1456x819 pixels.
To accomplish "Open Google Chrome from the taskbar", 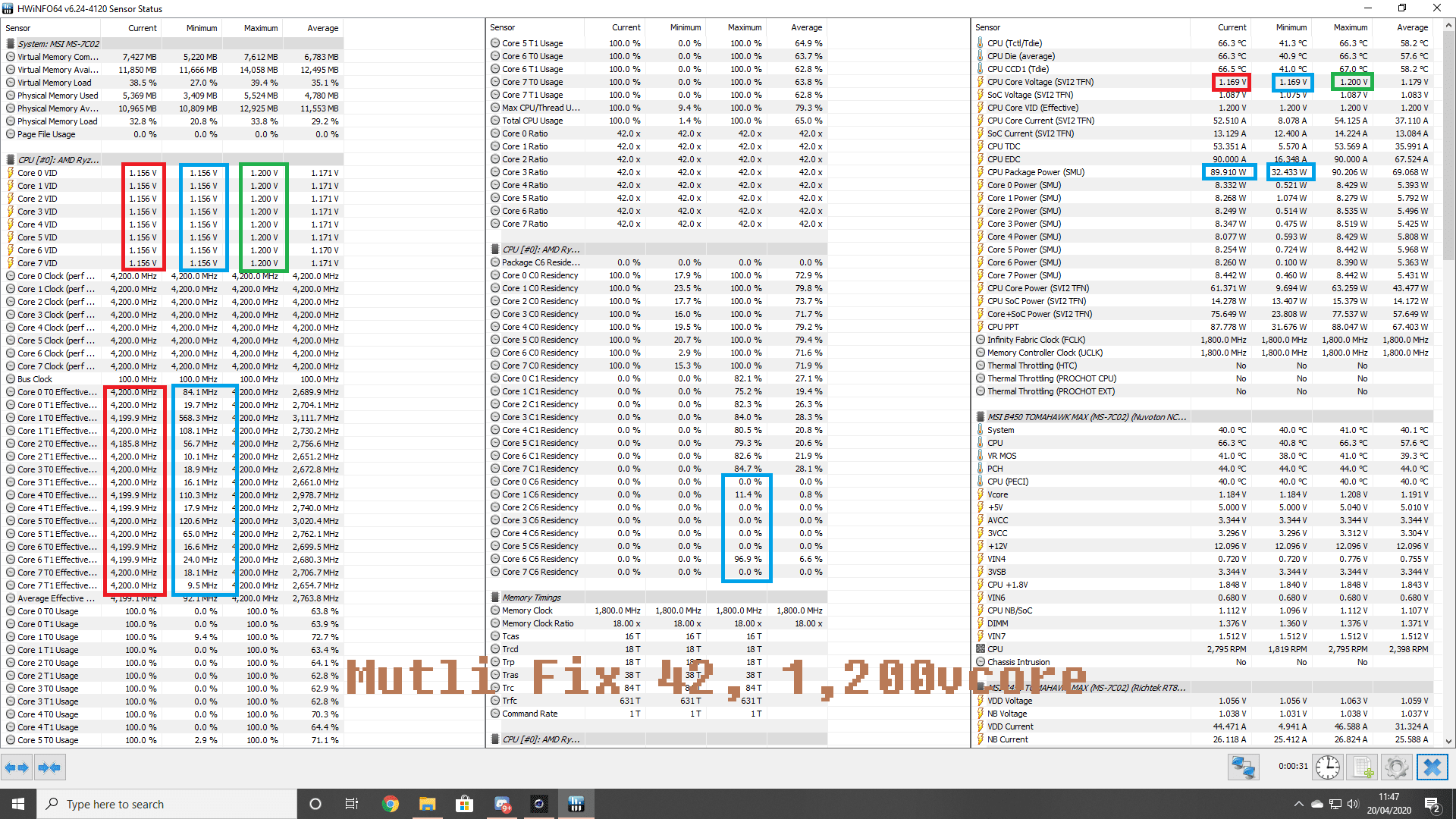I will [x=391, y=804].
